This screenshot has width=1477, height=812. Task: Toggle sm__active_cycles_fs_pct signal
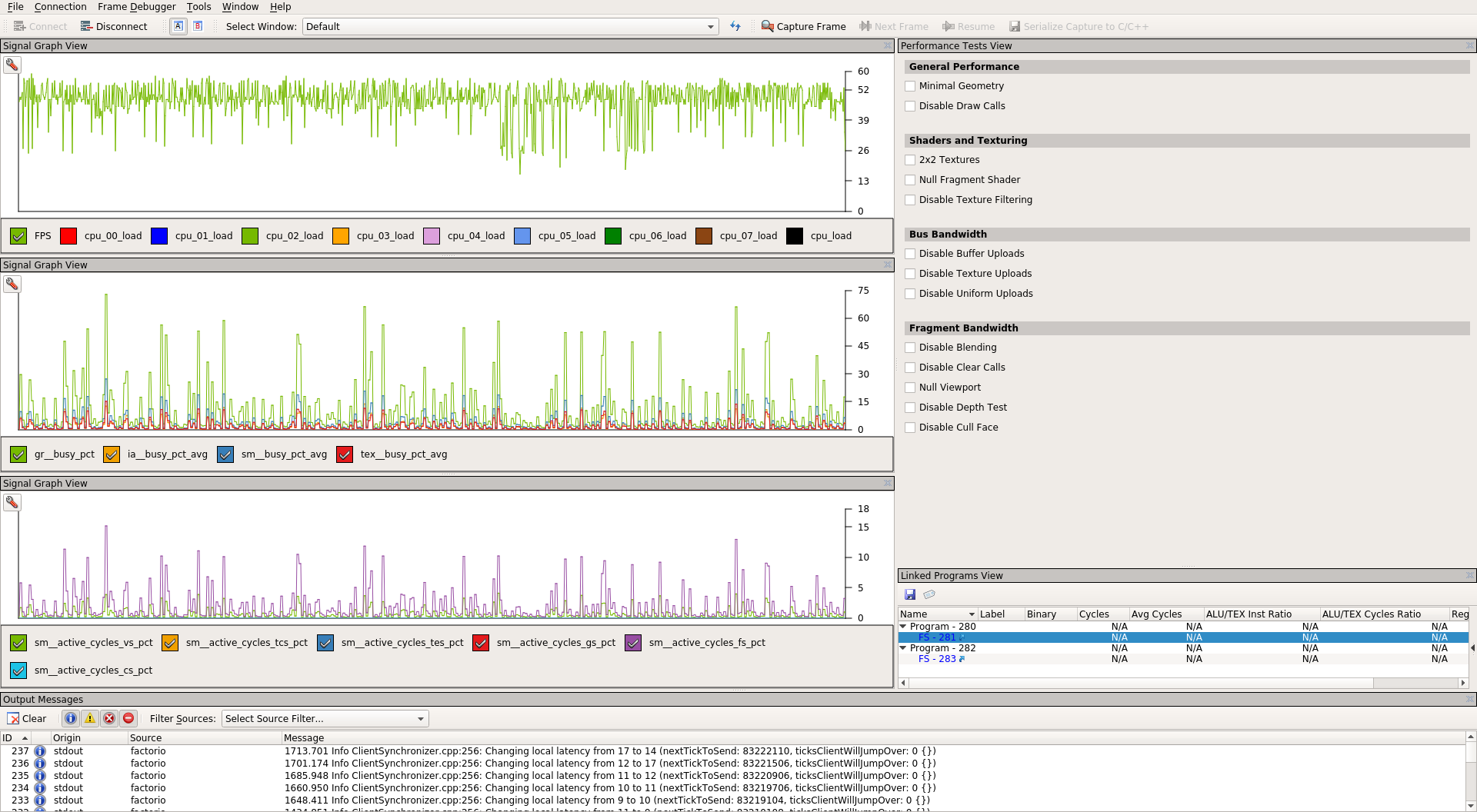point(633,643)
